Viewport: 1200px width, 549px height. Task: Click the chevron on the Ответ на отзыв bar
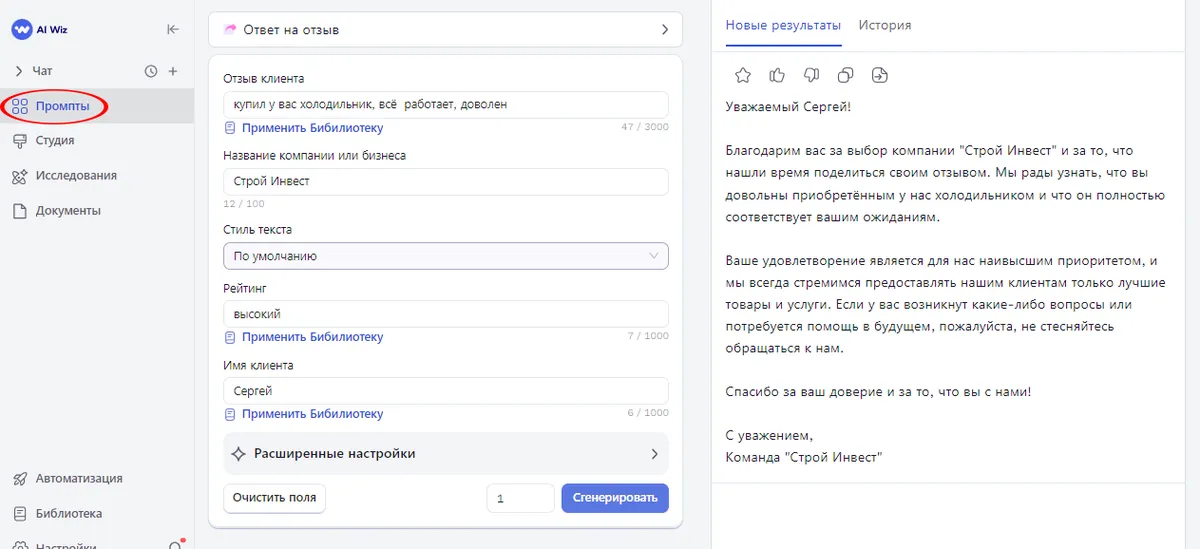pos(664,29)
